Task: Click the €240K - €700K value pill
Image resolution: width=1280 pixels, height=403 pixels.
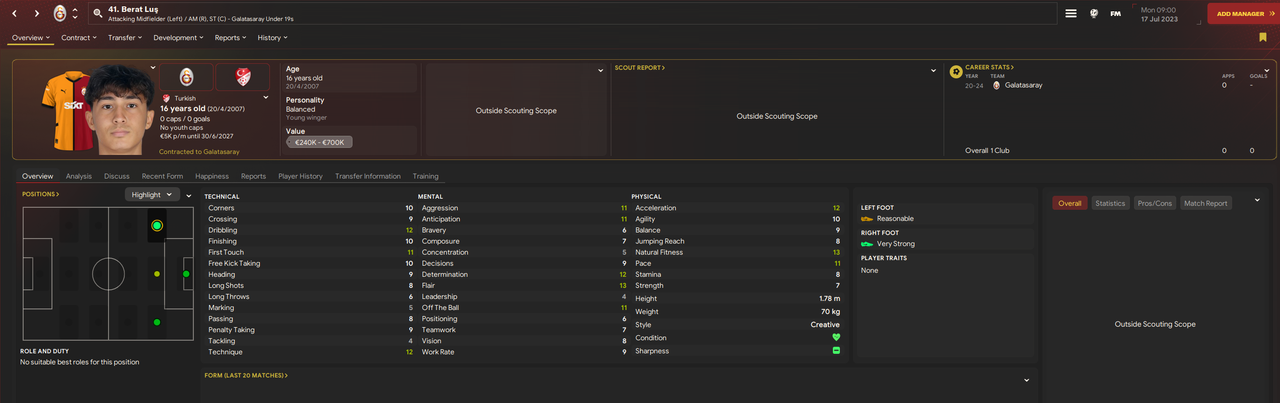Action: coord(320,143)
